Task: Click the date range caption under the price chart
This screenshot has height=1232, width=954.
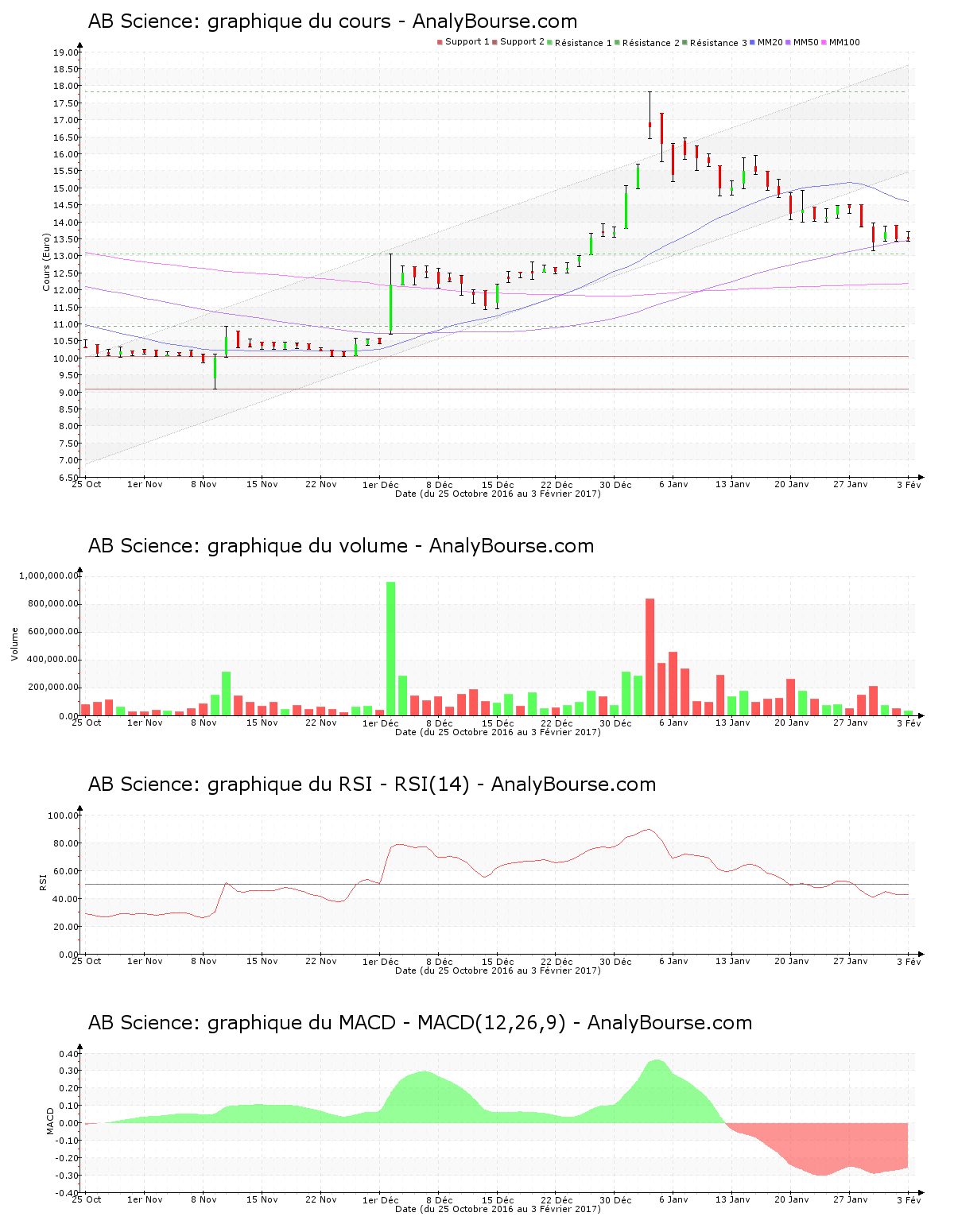Action: pyautogui.click(x=498, y=494)
